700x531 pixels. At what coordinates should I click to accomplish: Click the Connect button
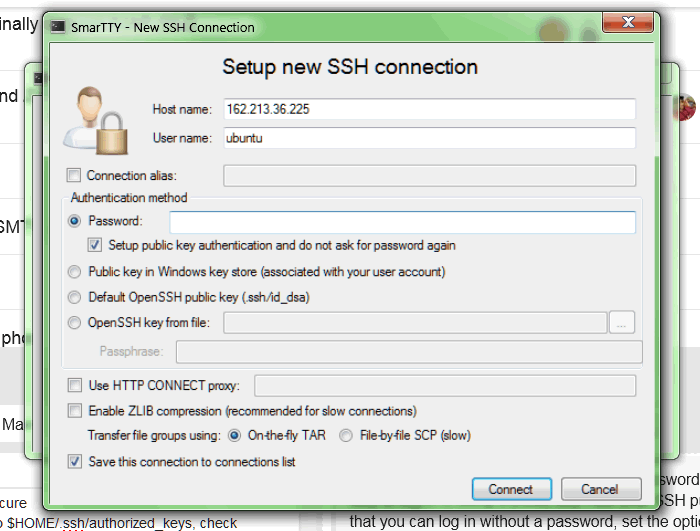coord(512,489)
